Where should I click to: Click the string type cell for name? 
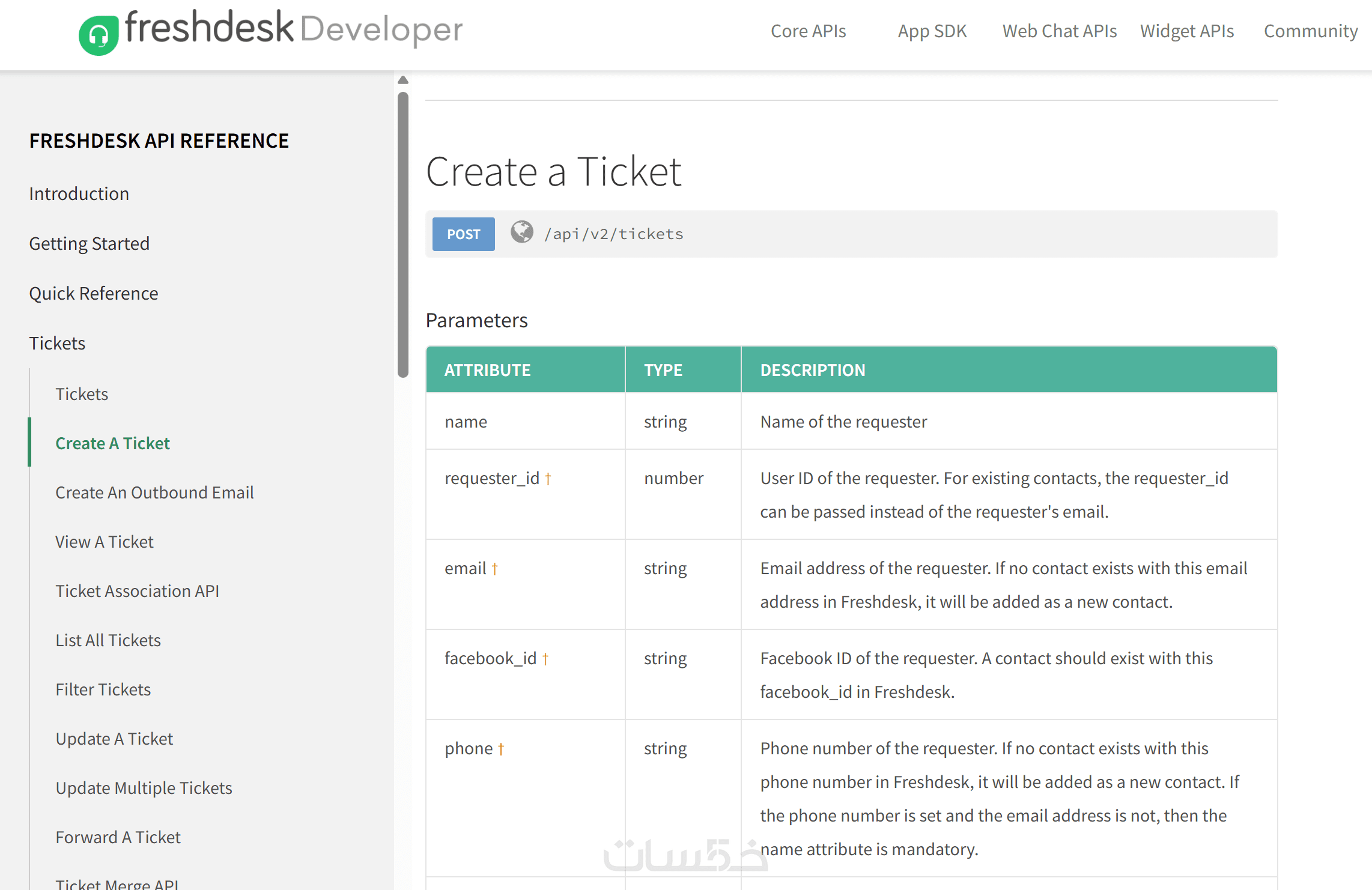[683, 422]
